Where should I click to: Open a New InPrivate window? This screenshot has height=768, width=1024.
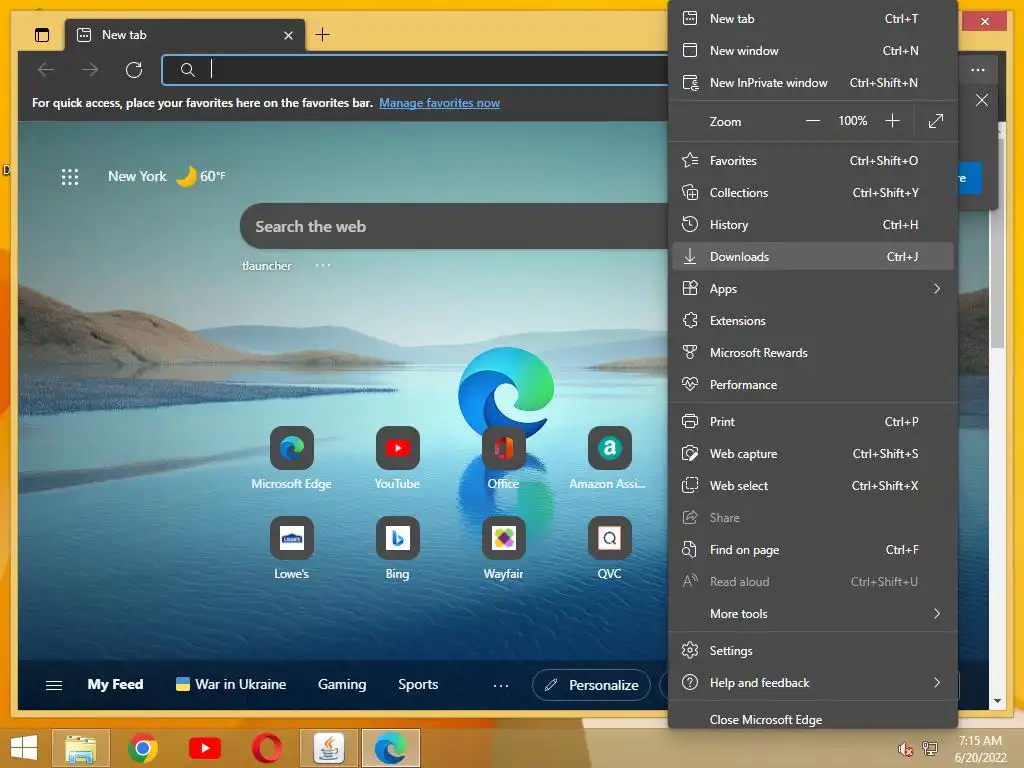[x=812, y=83]
